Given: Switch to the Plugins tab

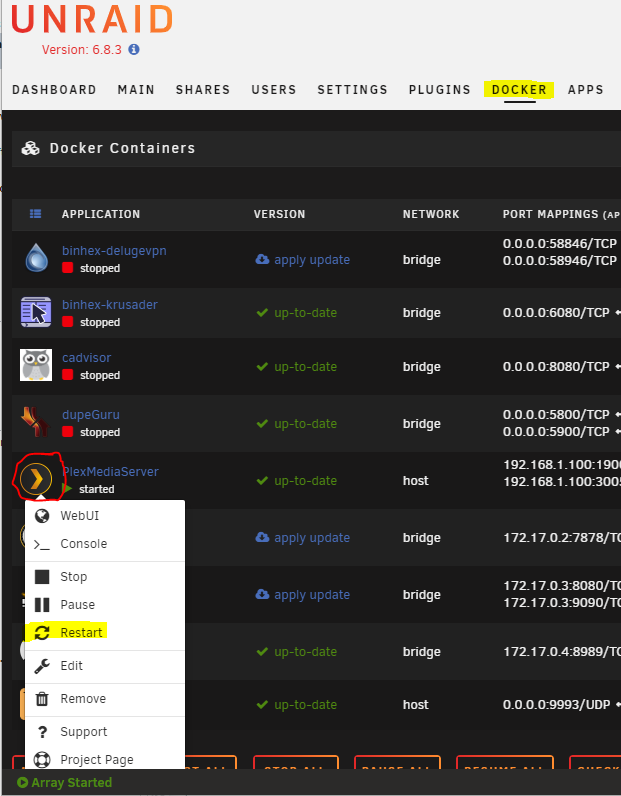Looking at the screenshot, I should pyautogui.click(x=440, y=90).
